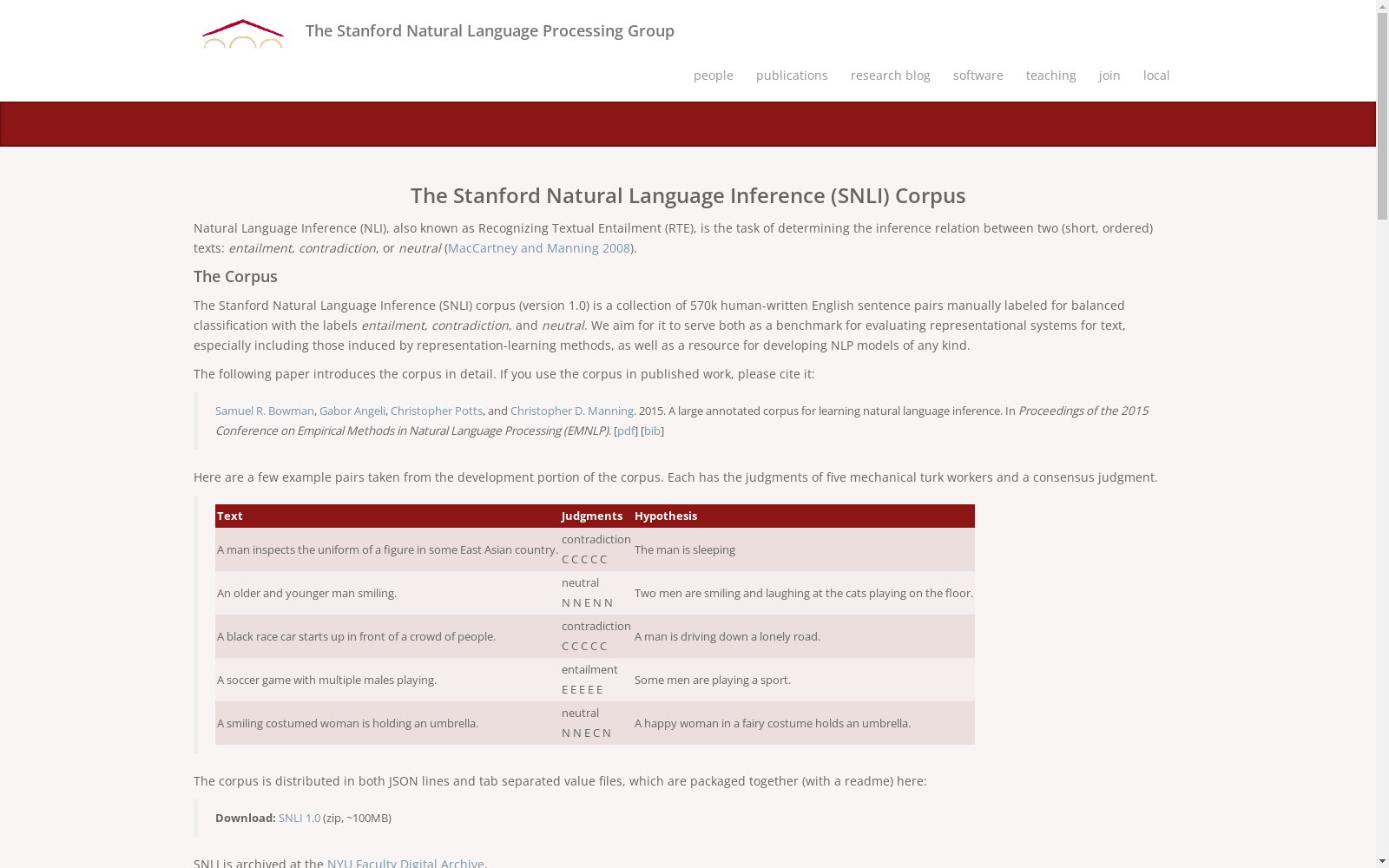Open the local menu item
Screen dimensions: 1389x868
click(x=1156, y=76)
